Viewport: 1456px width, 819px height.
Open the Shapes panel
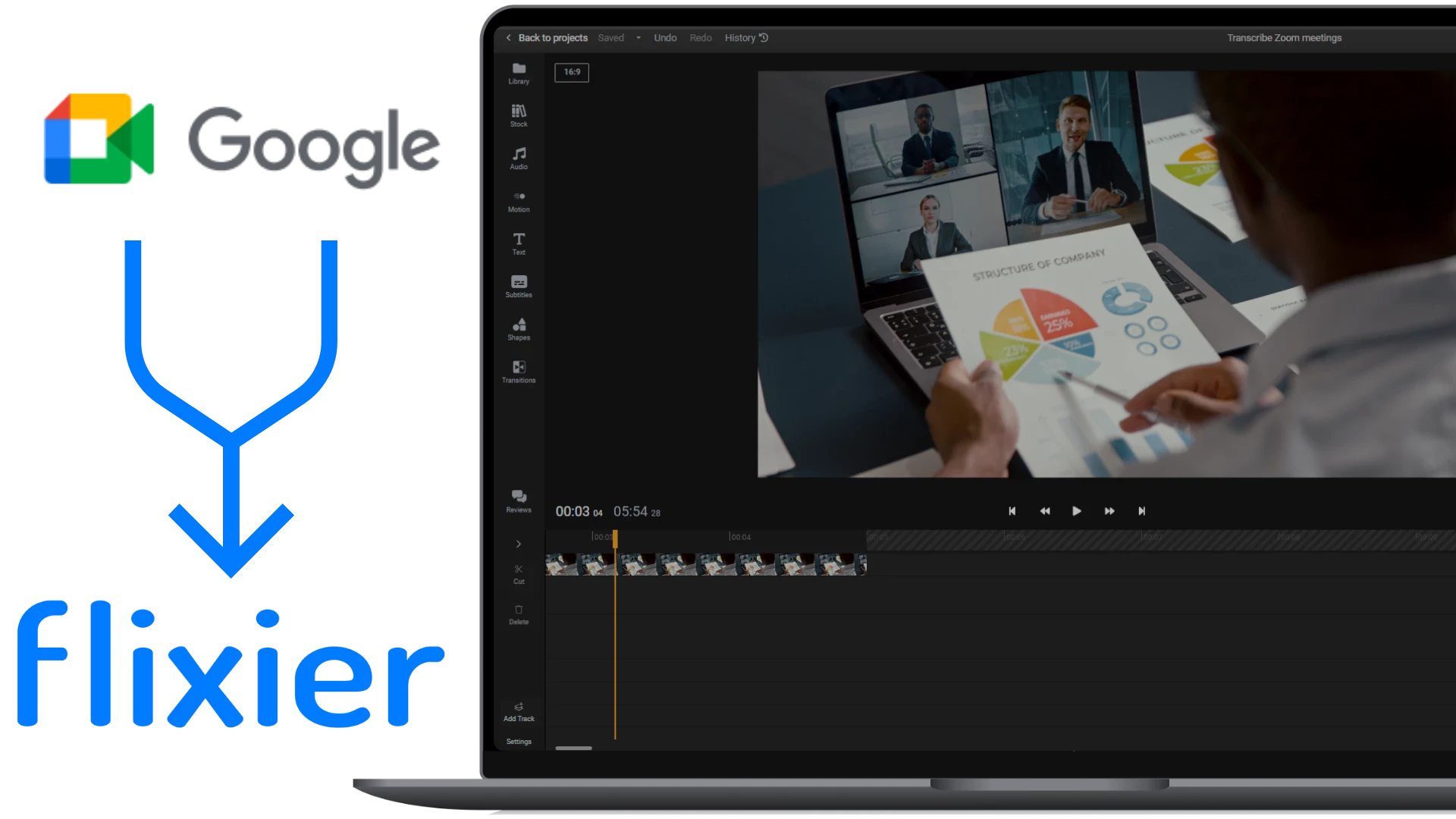[x=519, y=329]
